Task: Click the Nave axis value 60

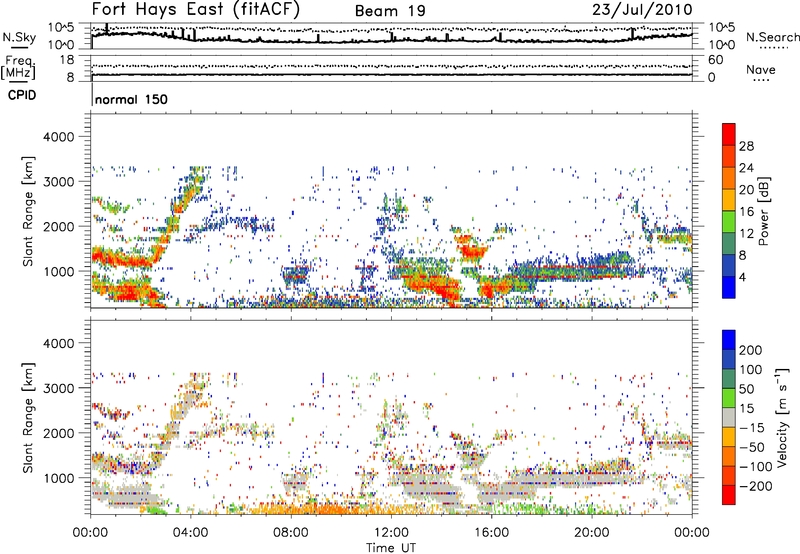Action: [715, 60]
